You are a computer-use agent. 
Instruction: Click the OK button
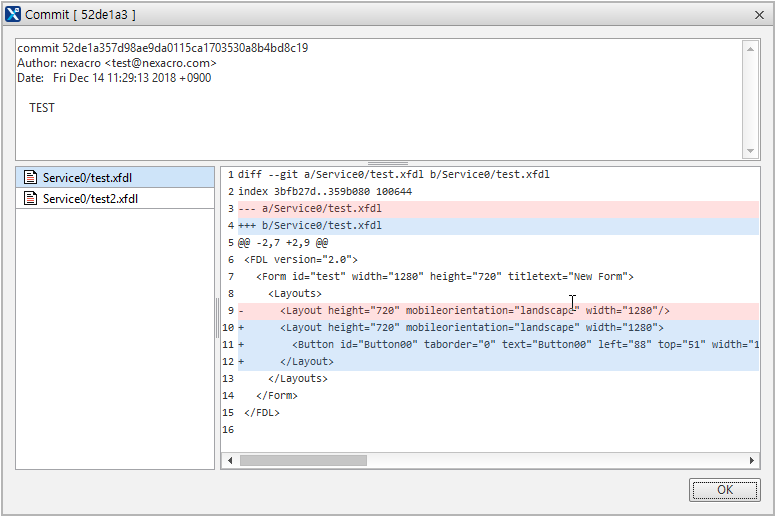click(x=724, y=490)
